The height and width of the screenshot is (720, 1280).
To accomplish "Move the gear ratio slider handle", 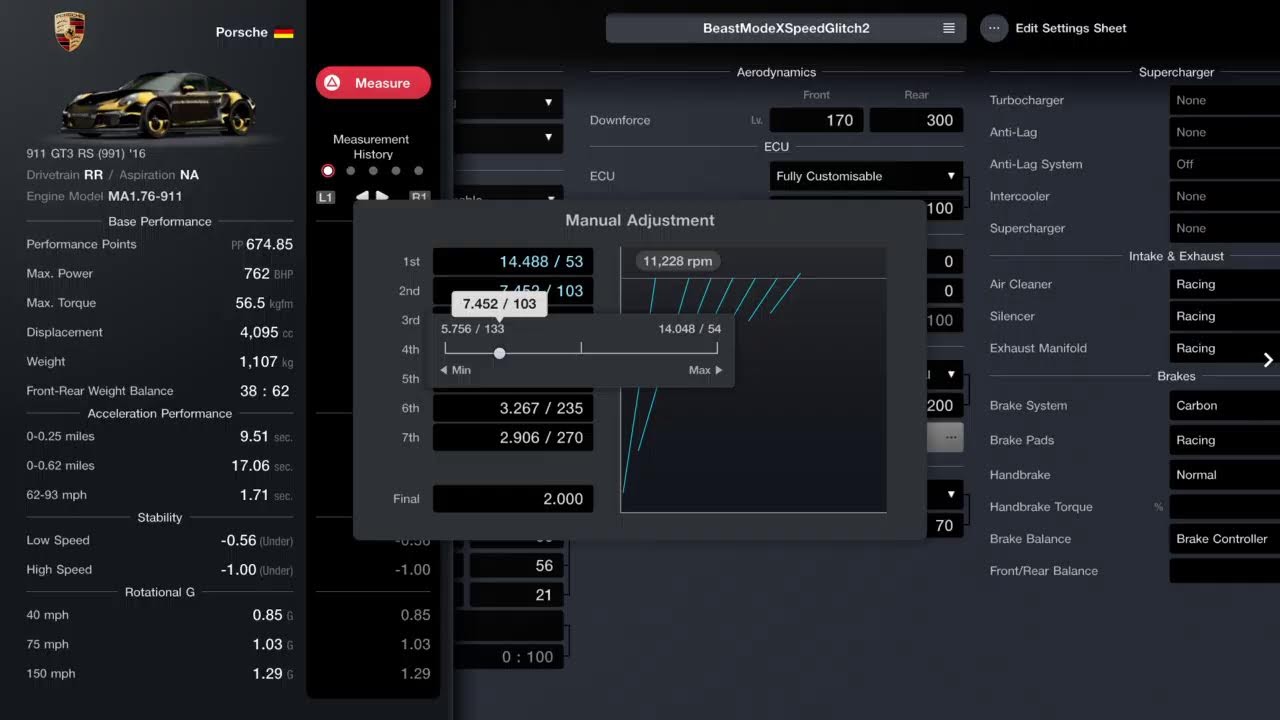I will (x=499, y=353).
